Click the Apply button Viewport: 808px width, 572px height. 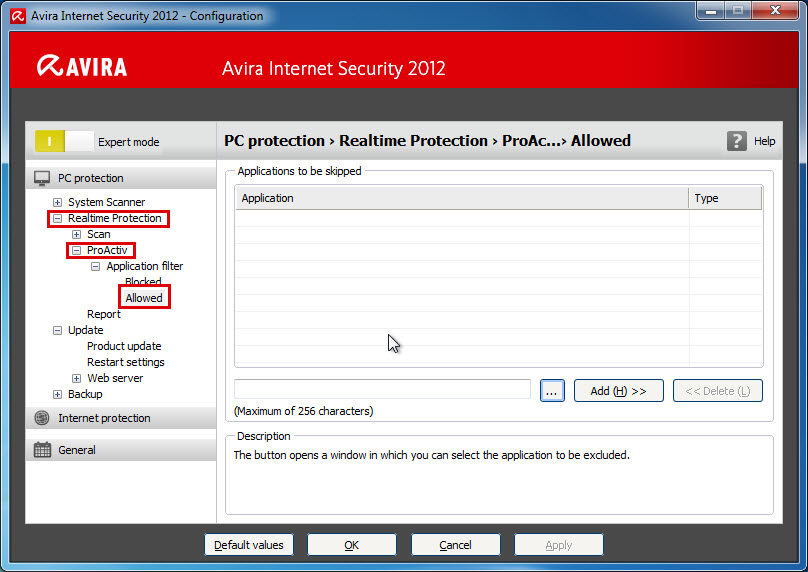point(559,545)
